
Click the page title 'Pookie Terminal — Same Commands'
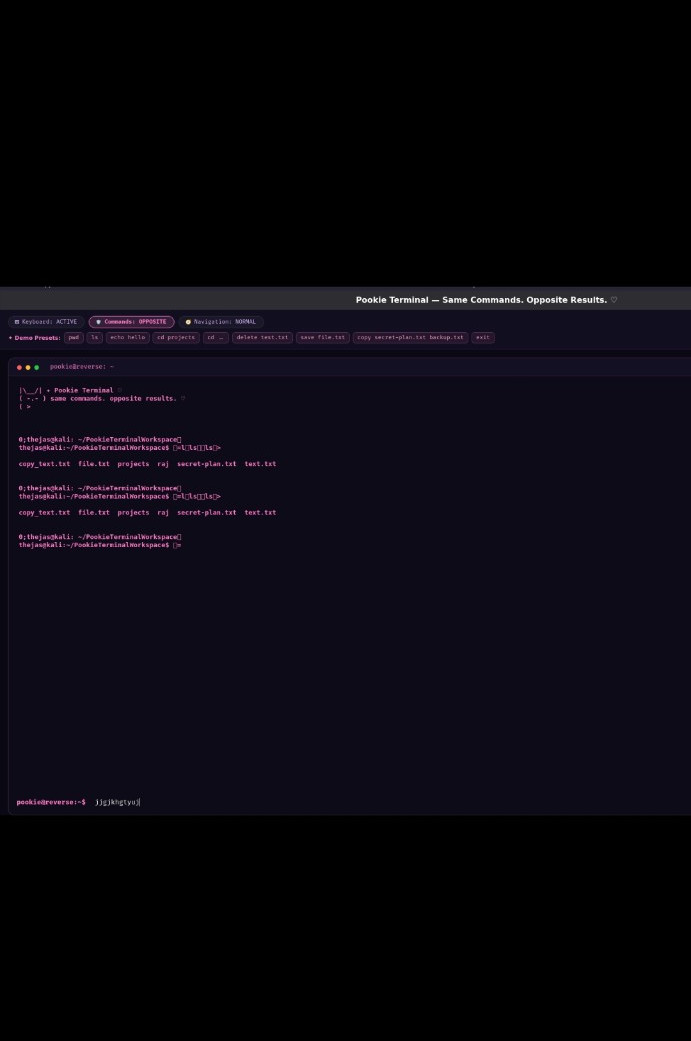487,300
